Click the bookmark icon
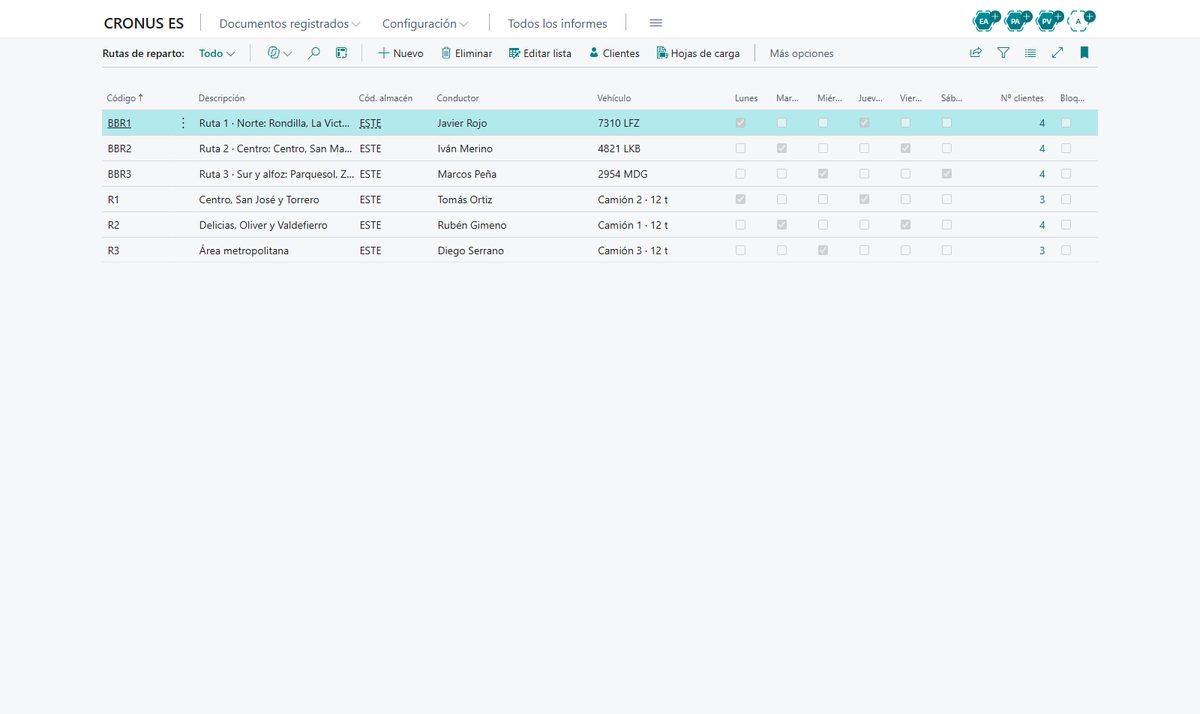Image resolution: width=1200 pixels, height=714 pixels. coord(1084,53)
